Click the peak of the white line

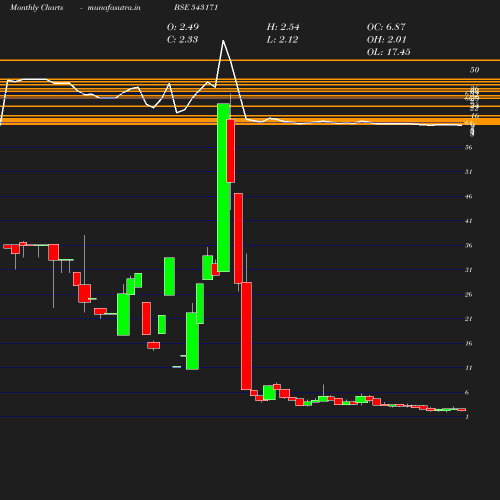223,41
